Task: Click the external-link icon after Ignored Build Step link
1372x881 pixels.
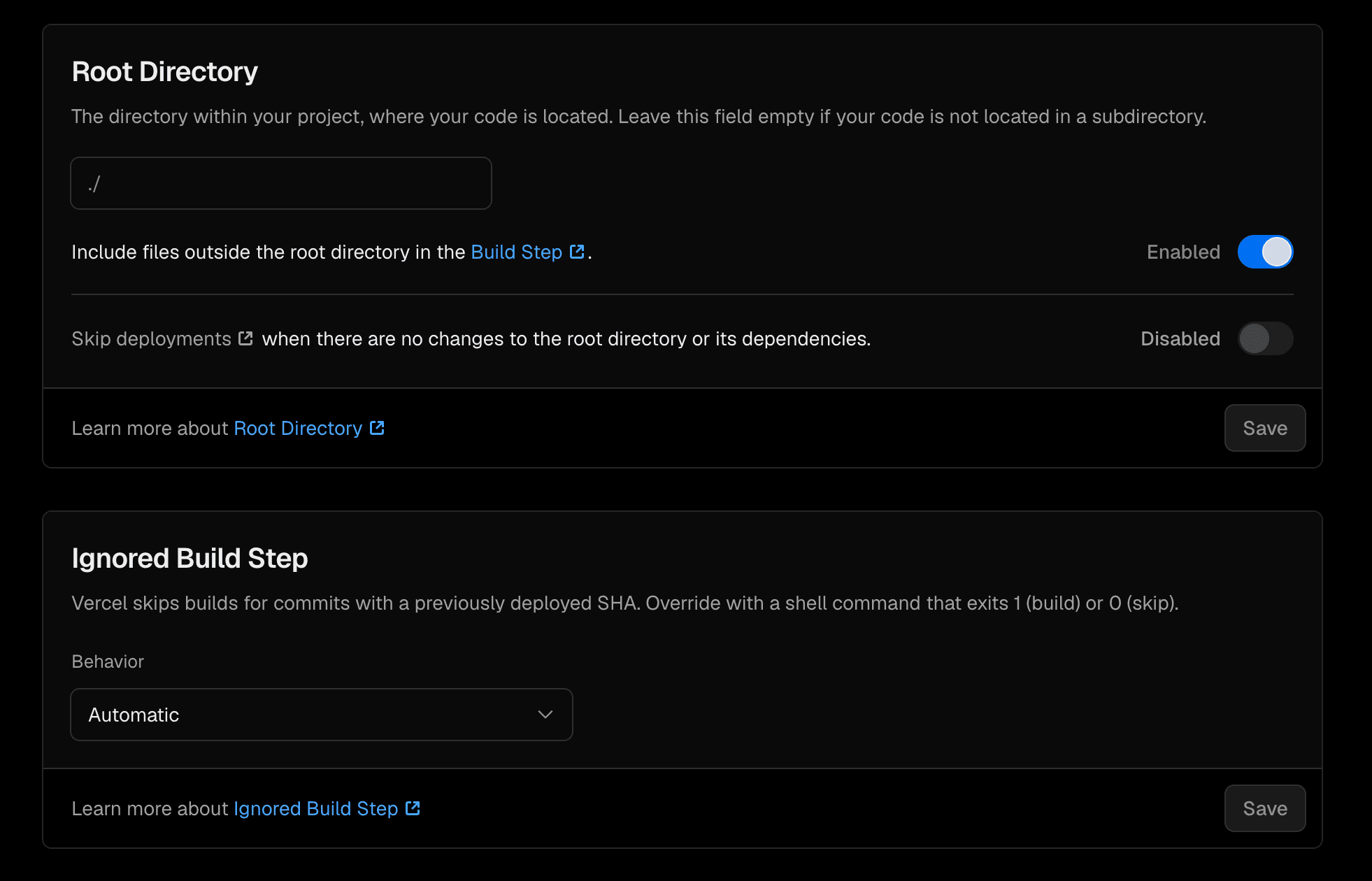Action: click(413, 808)
